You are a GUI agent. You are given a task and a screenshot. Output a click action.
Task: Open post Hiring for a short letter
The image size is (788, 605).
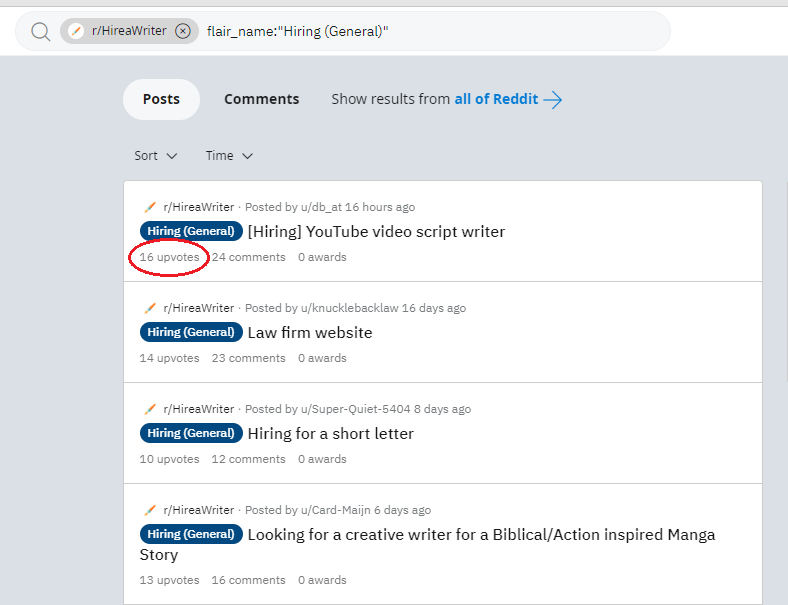pos(331,434)
